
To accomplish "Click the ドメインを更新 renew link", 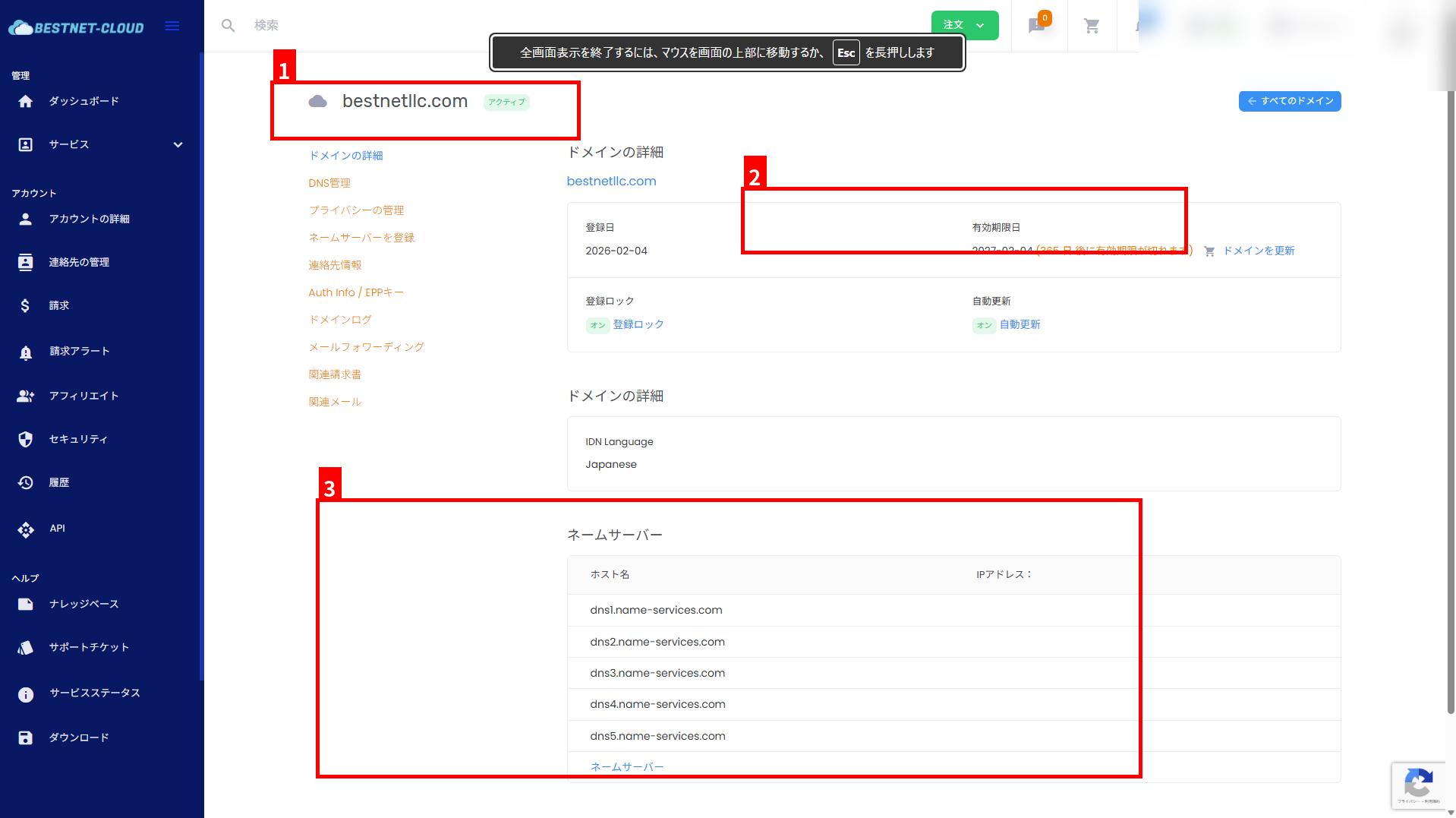I will (1258, 251).
